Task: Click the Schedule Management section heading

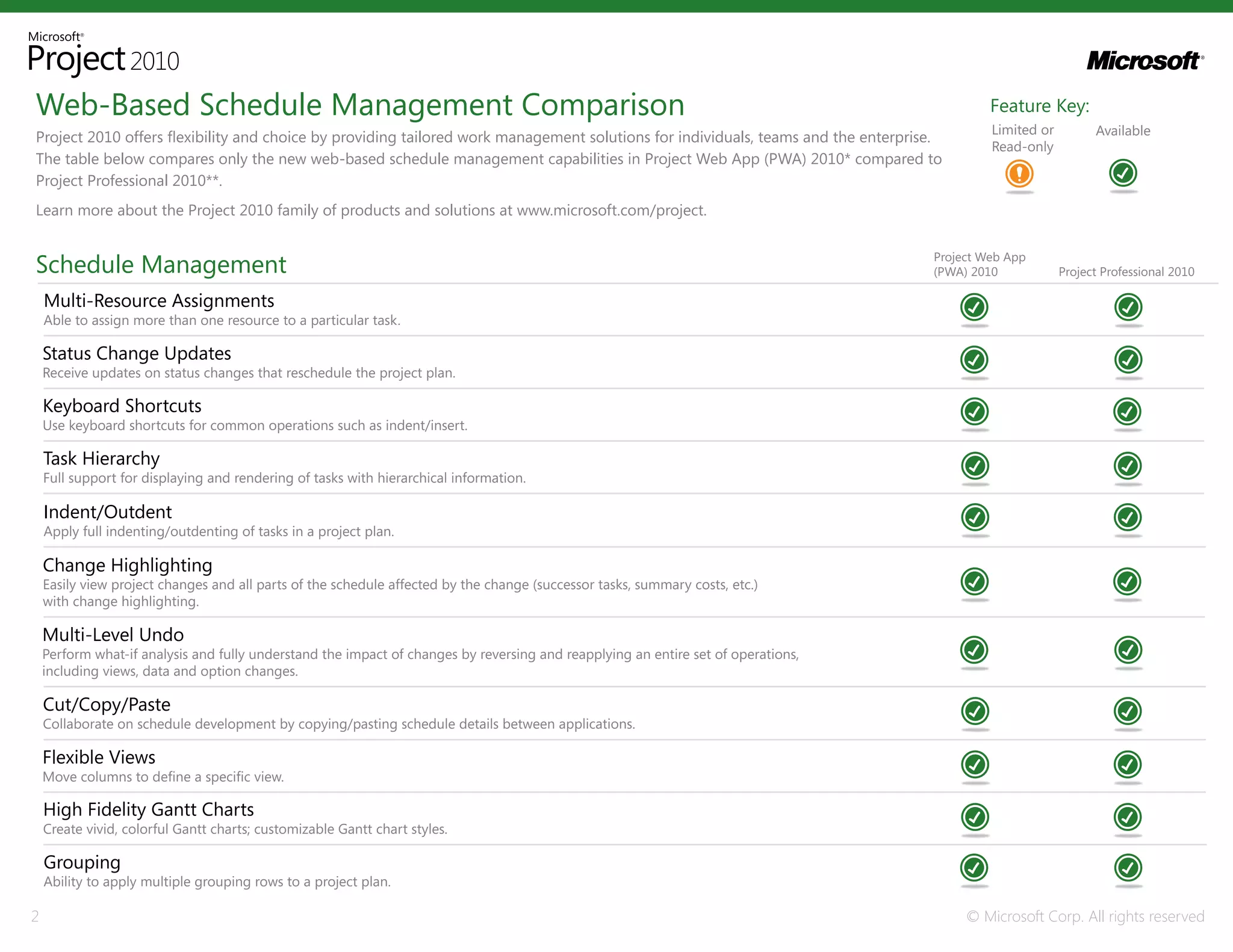Action: 161,265
